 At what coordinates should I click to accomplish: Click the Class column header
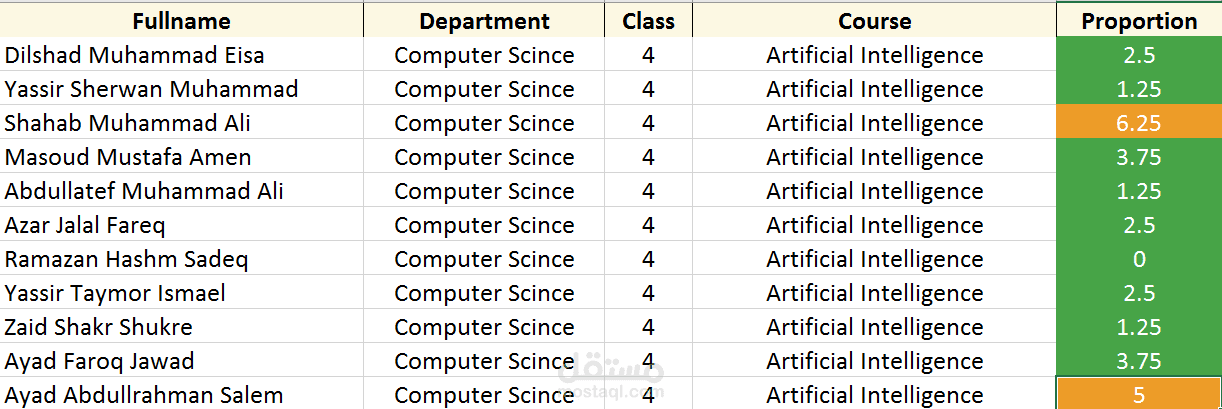(x=648, y=21)
